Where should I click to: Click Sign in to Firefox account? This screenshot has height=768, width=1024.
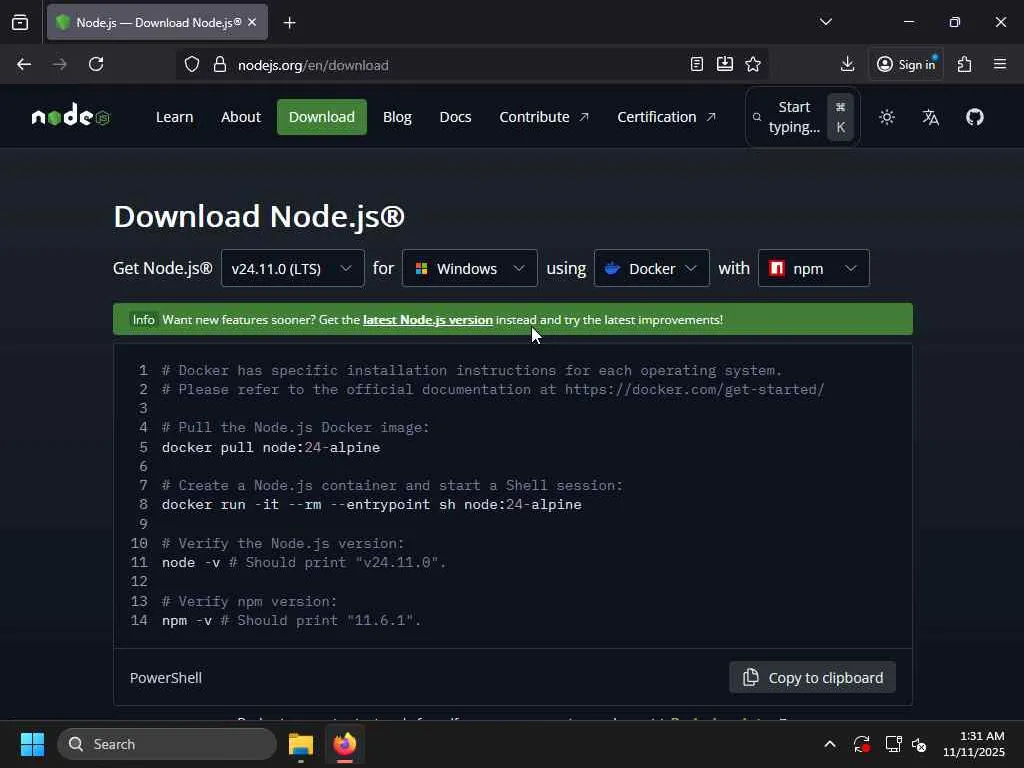(906, 64)
